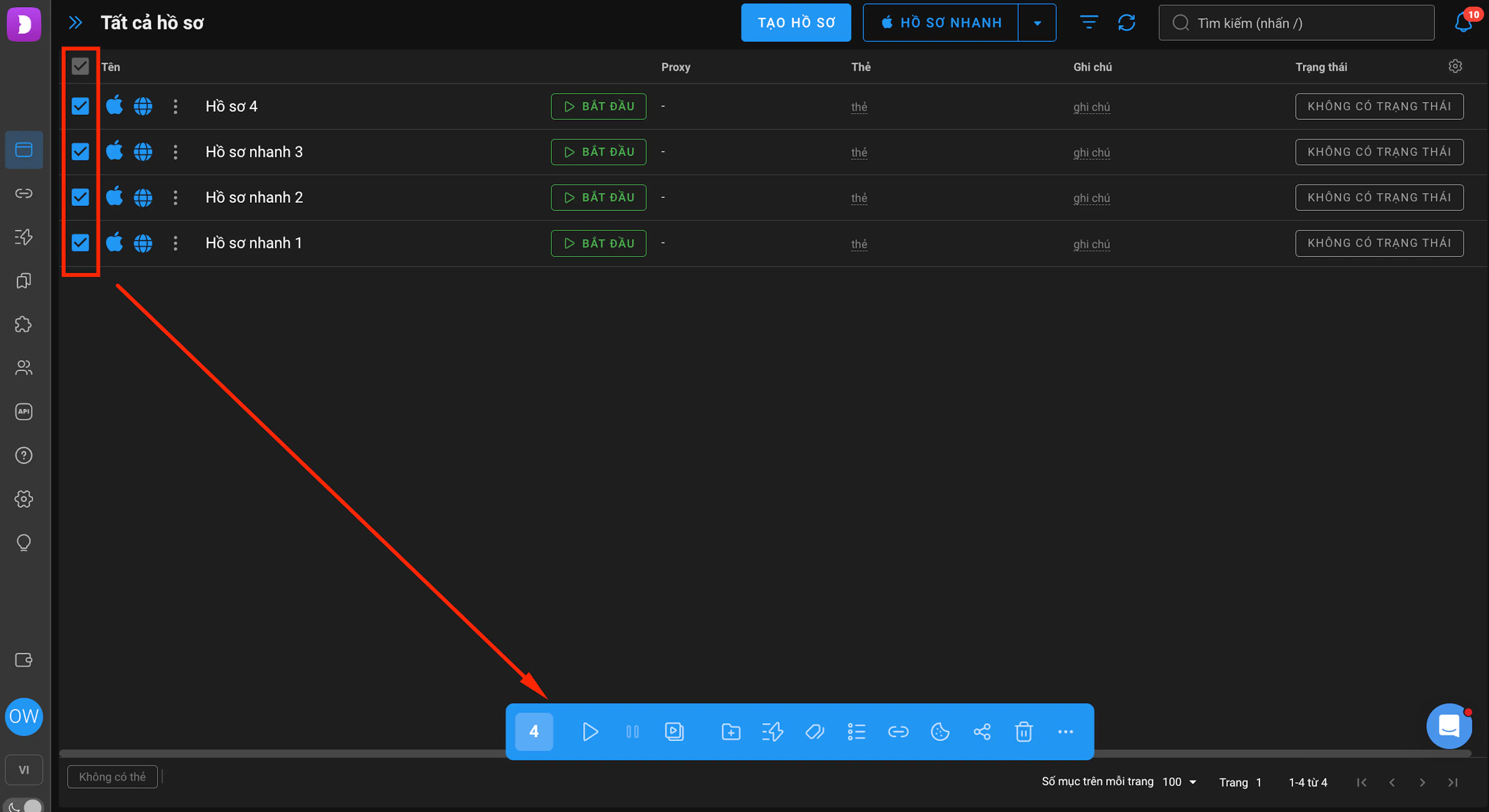Open the support chat bubble

point(1449,726)
